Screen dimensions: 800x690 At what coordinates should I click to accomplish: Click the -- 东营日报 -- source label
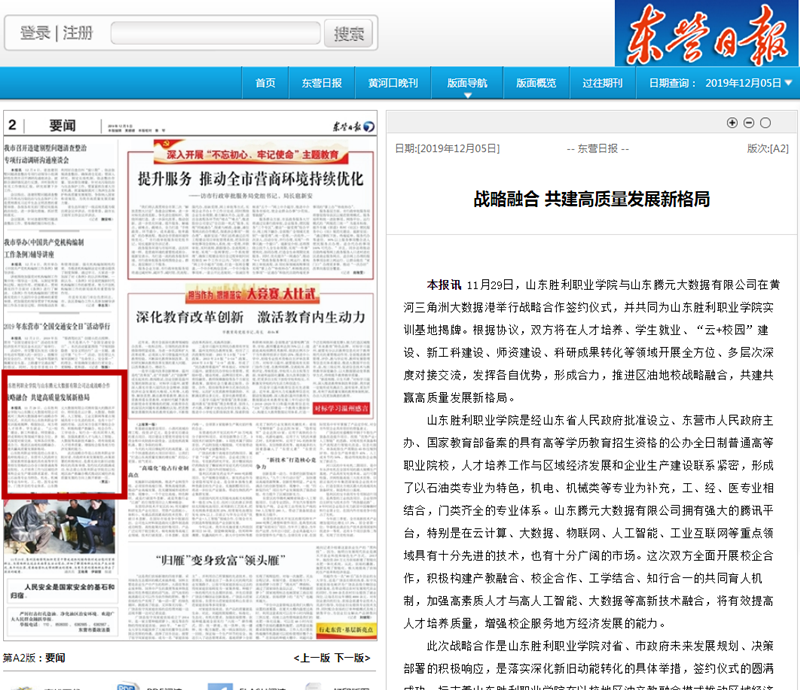[x=598, y=149]
